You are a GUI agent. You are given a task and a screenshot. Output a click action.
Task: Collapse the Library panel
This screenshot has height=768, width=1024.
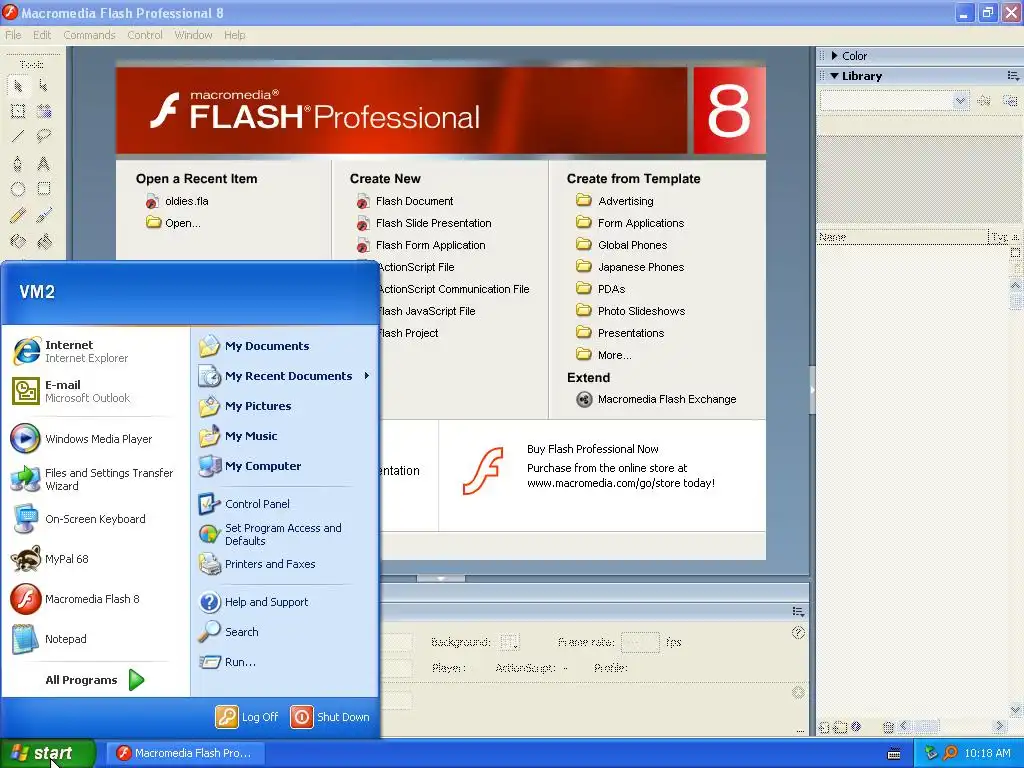point(835,76)
